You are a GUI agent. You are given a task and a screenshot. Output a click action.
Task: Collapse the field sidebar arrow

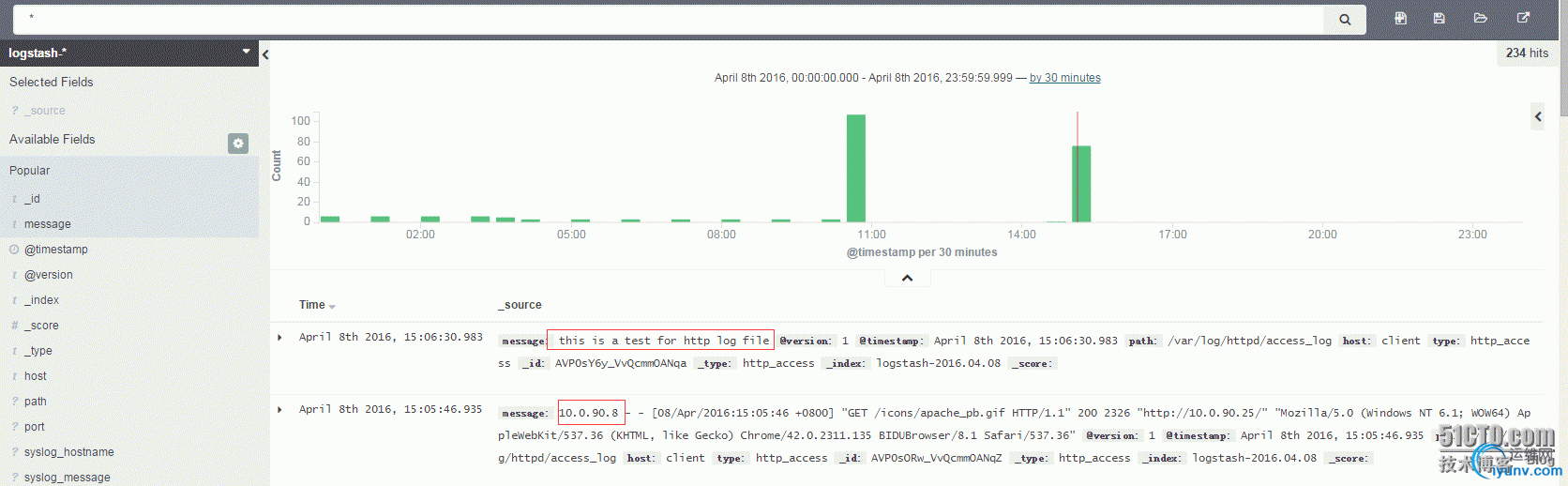[265, 54]
